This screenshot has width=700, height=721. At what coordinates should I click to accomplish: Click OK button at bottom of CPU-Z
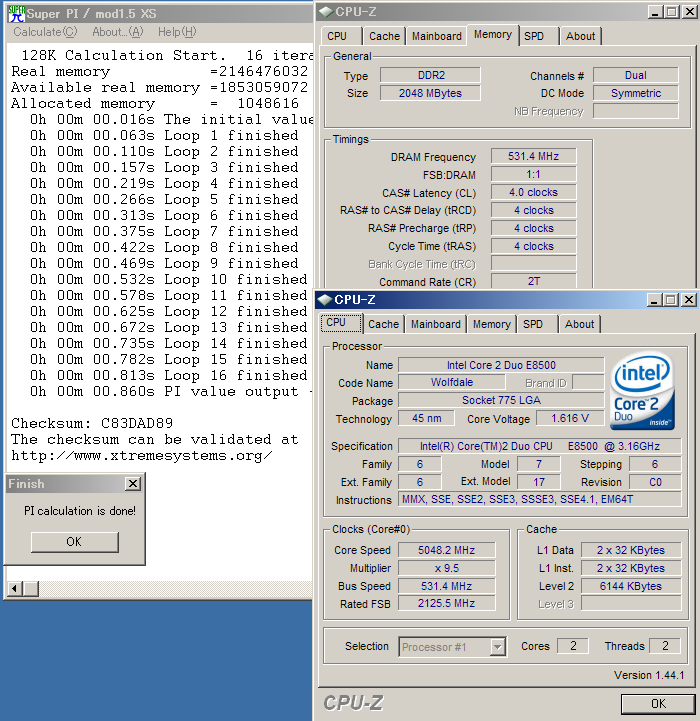coord(658,704)
